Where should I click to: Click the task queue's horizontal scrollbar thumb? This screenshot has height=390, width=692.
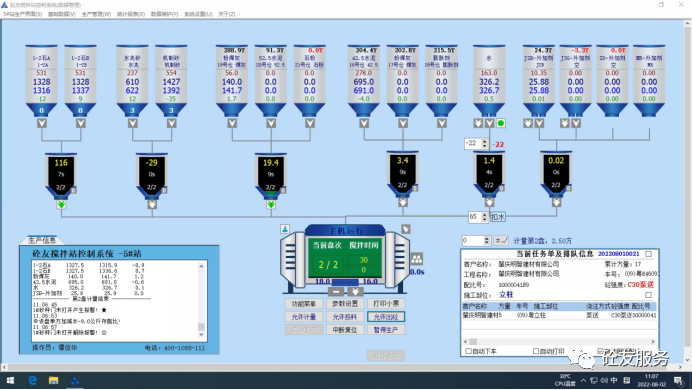(x=473, y=341)
